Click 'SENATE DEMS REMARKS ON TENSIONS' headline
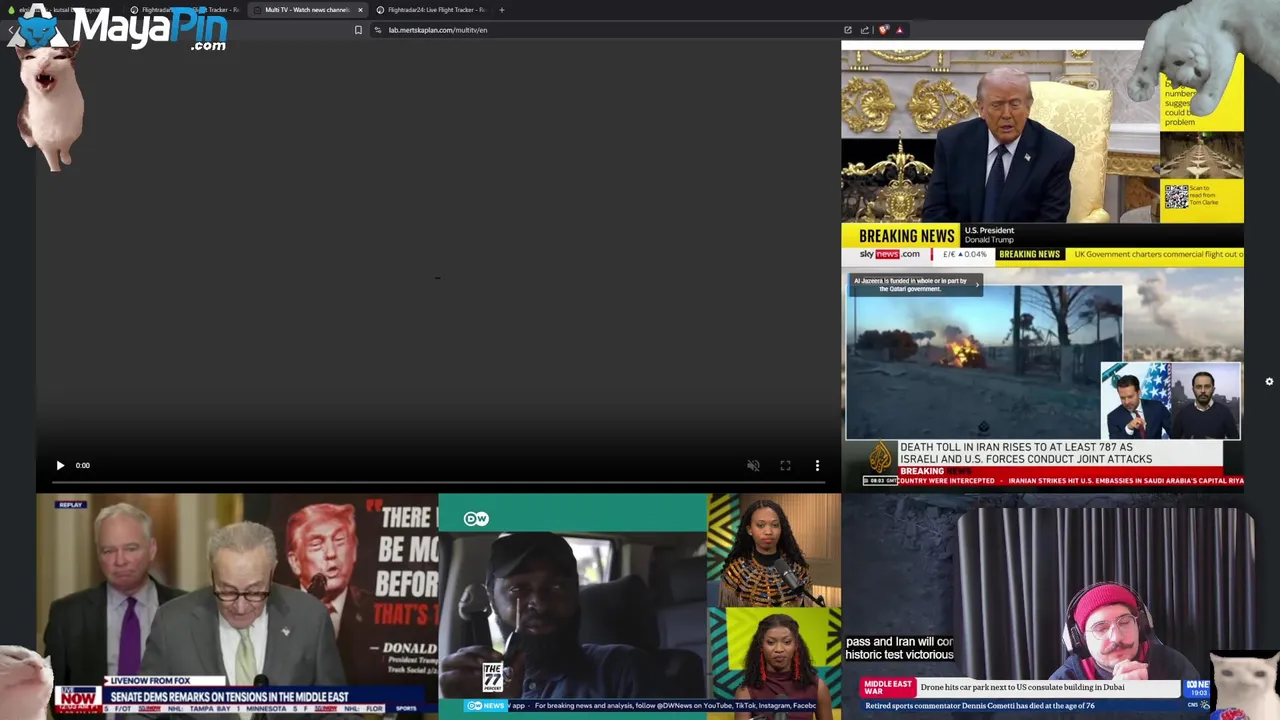The height and width of the screenshot is (720, 1280). coord(229,697)
